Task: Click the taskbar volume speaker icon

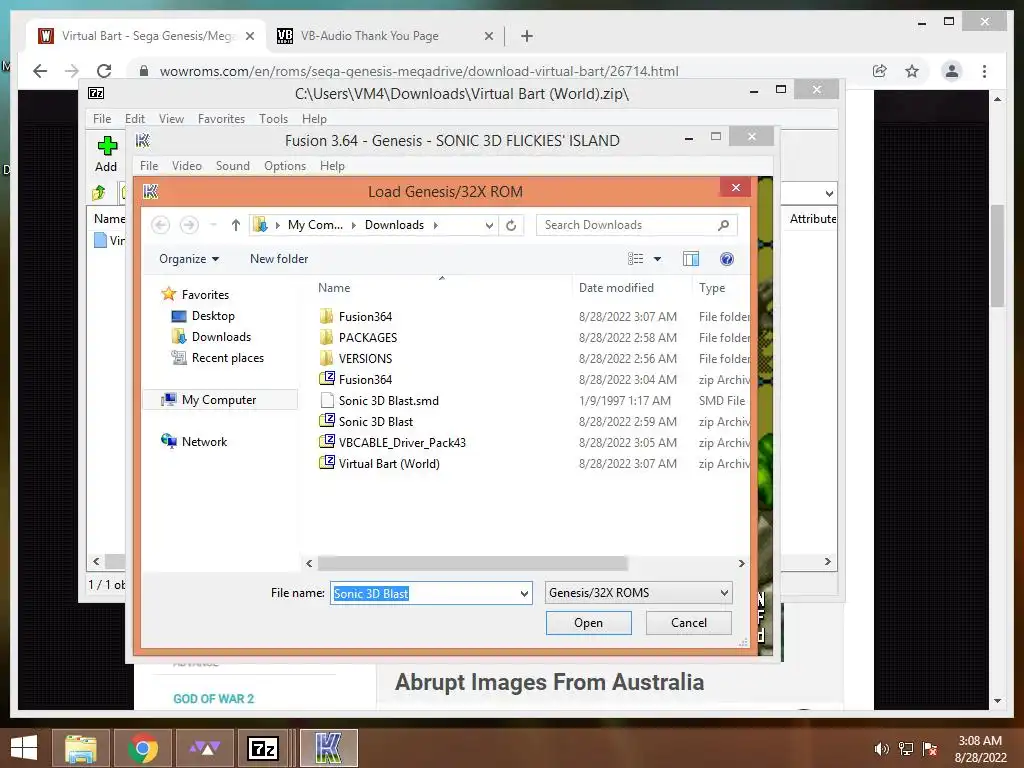Action: point(881,749)
